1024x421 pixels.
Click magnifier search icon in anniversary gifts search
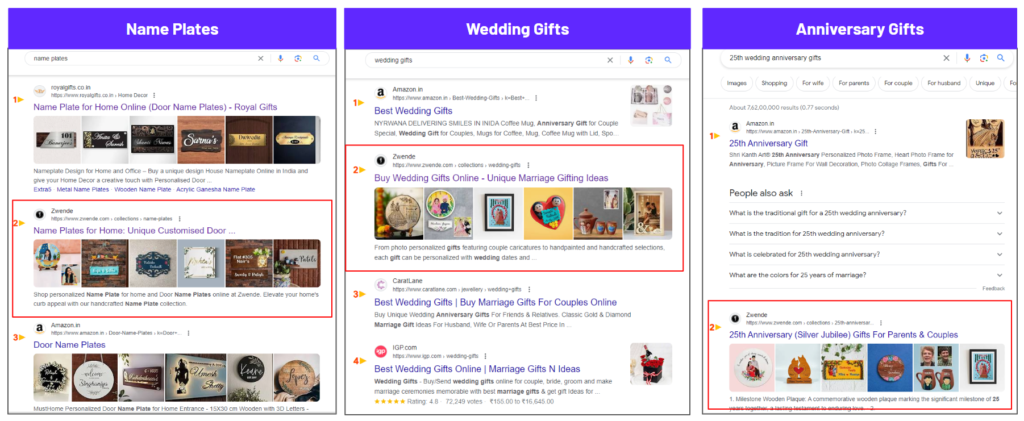pos(1000,58)
